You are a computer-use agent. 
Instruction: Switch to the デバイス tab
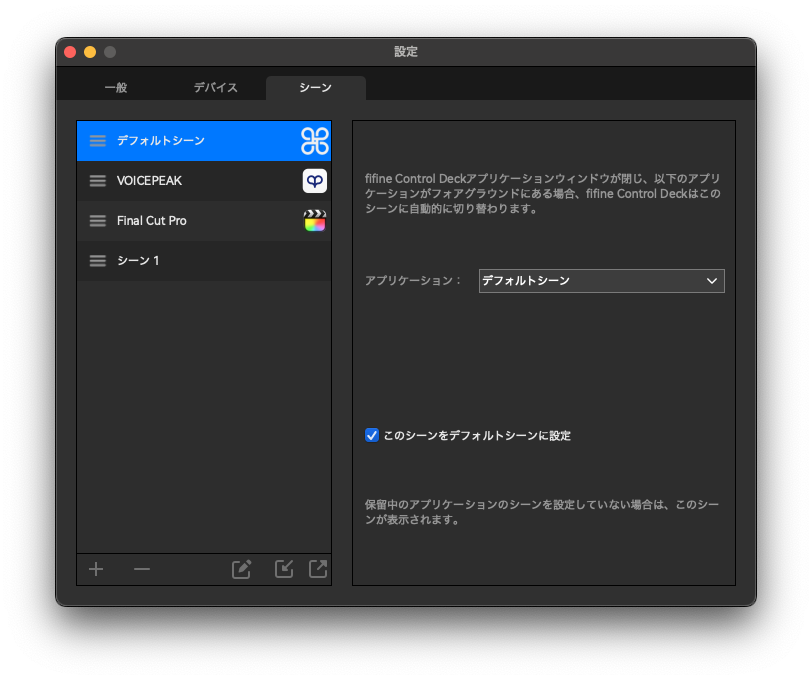click(214, 87)
